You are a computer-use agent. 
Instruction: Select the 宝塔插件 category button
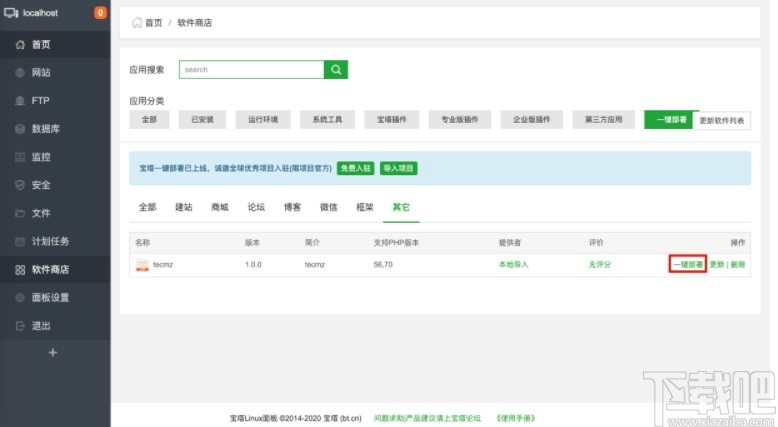[391, 120]
